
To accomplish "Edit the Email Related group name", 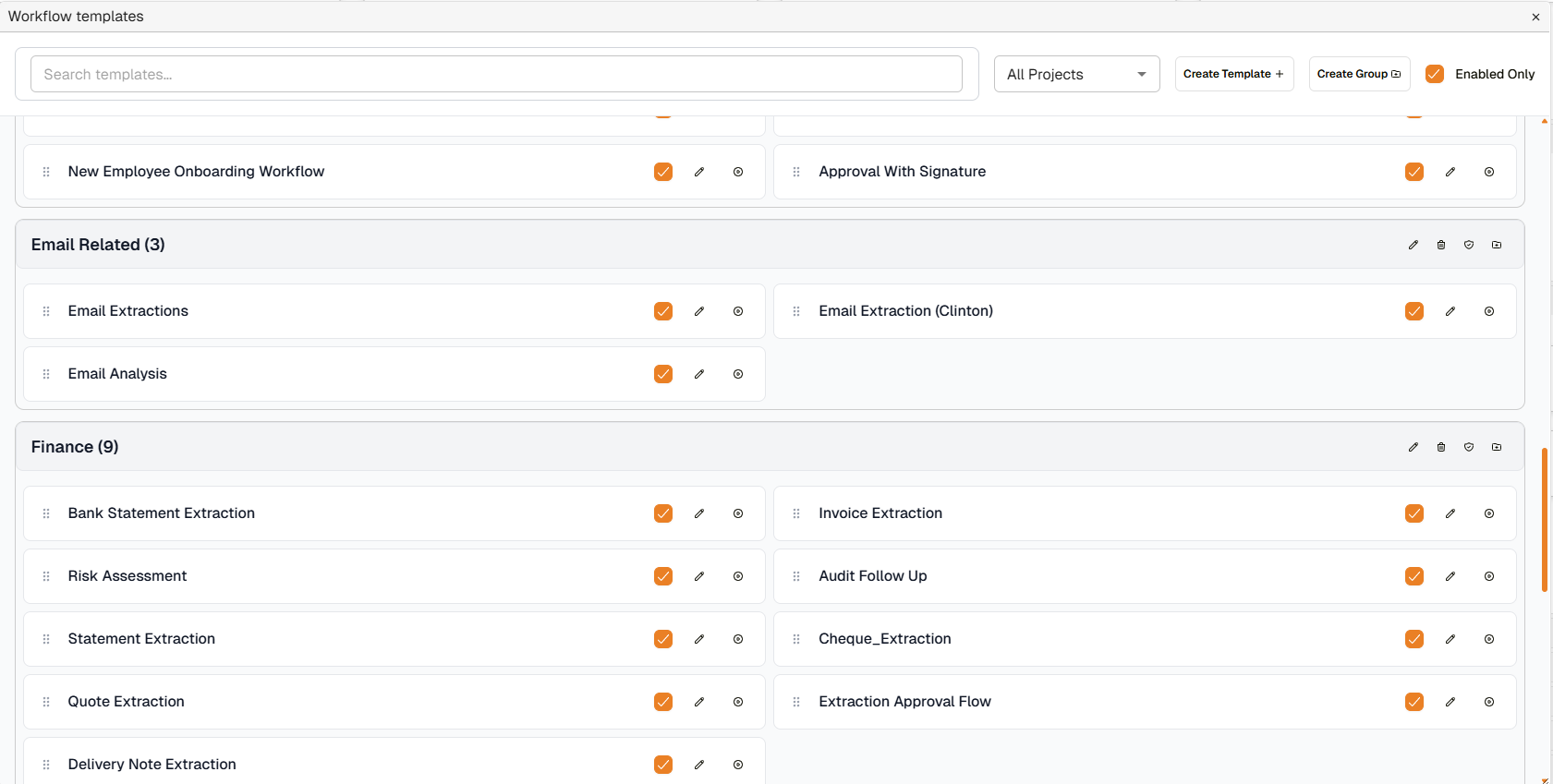I will [x=1413, y=245].
